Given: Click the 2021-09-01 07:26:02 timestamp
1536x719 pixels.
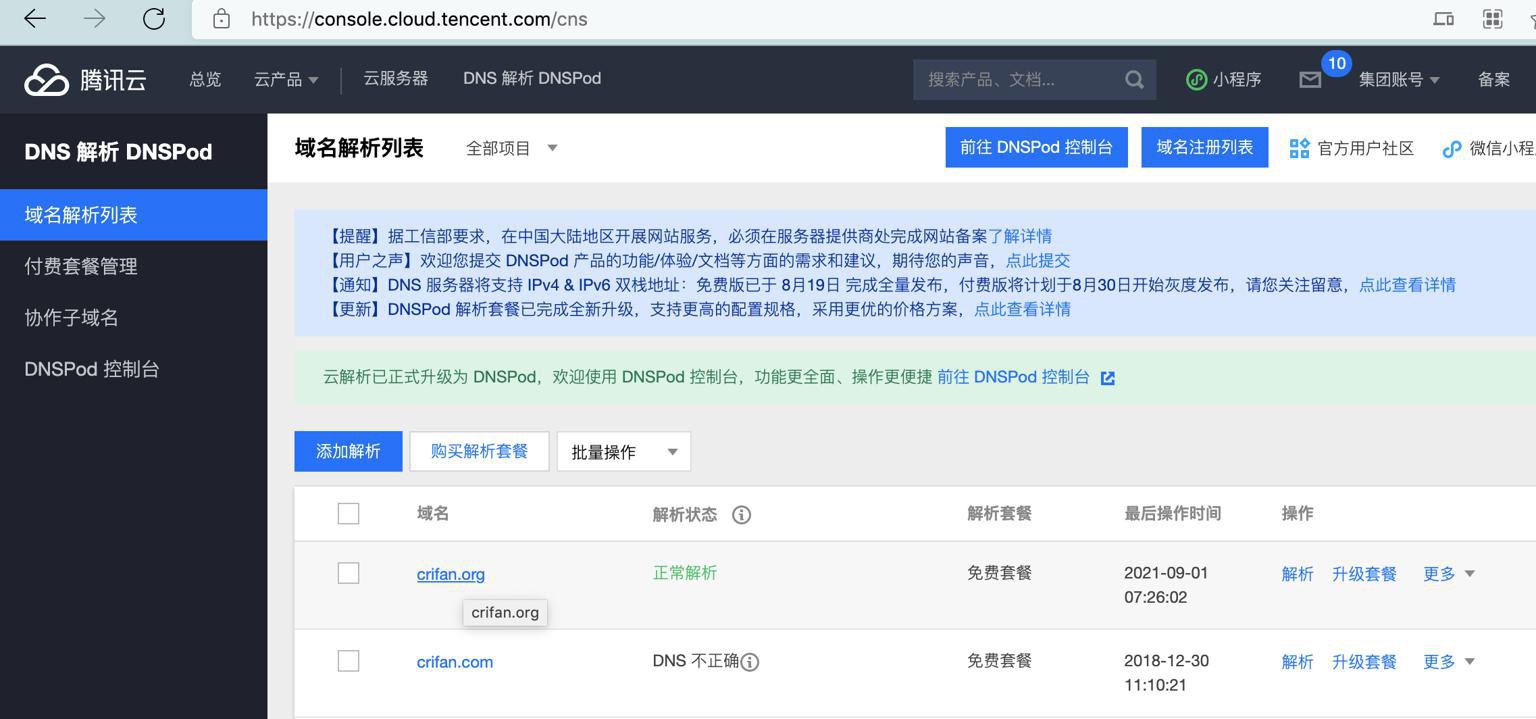Looking at the screenshot, I should pyautogui.click(x=1166, y=585).
